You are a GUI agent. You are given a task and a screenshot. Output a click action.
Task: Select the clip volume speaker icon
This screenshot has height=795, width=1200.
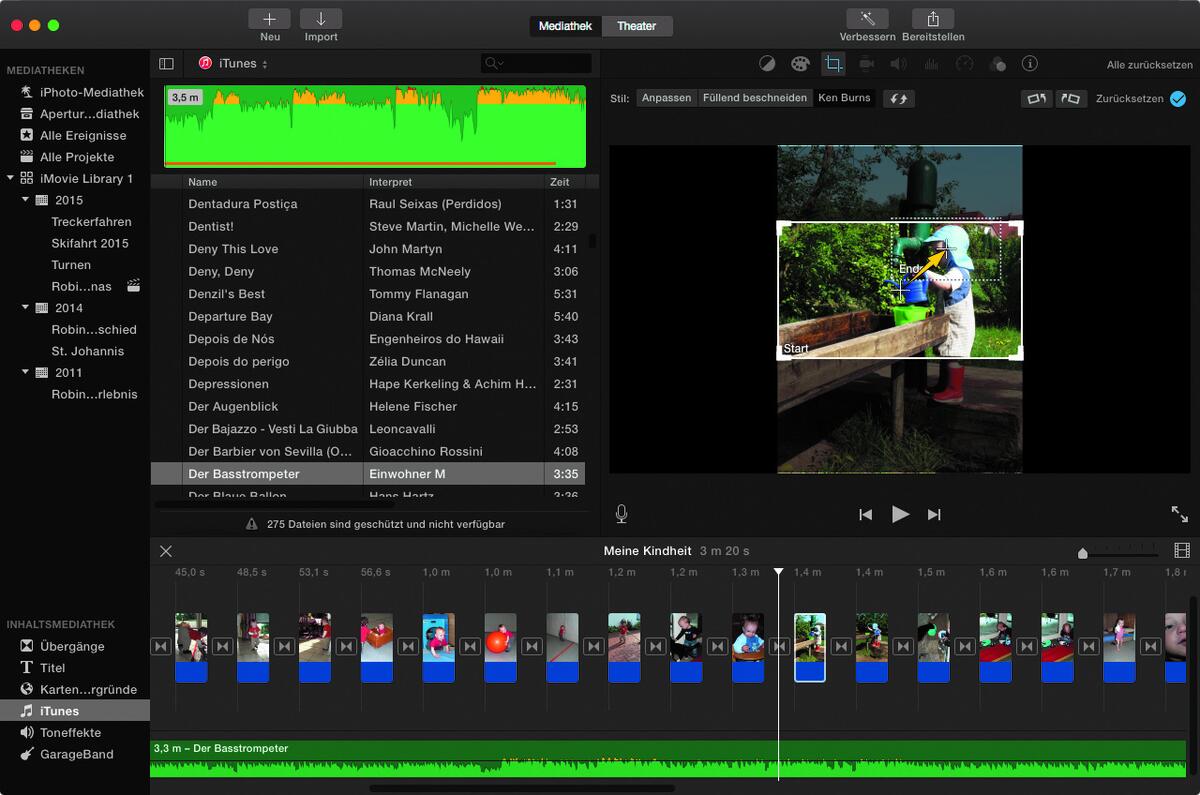click(897, 63)
